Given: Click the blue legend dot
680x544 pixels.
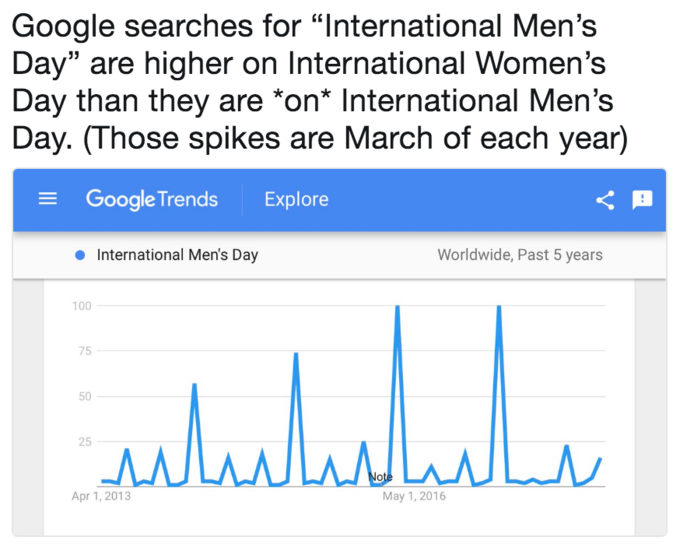Looking at the screenshot, I should click(80, 256).
